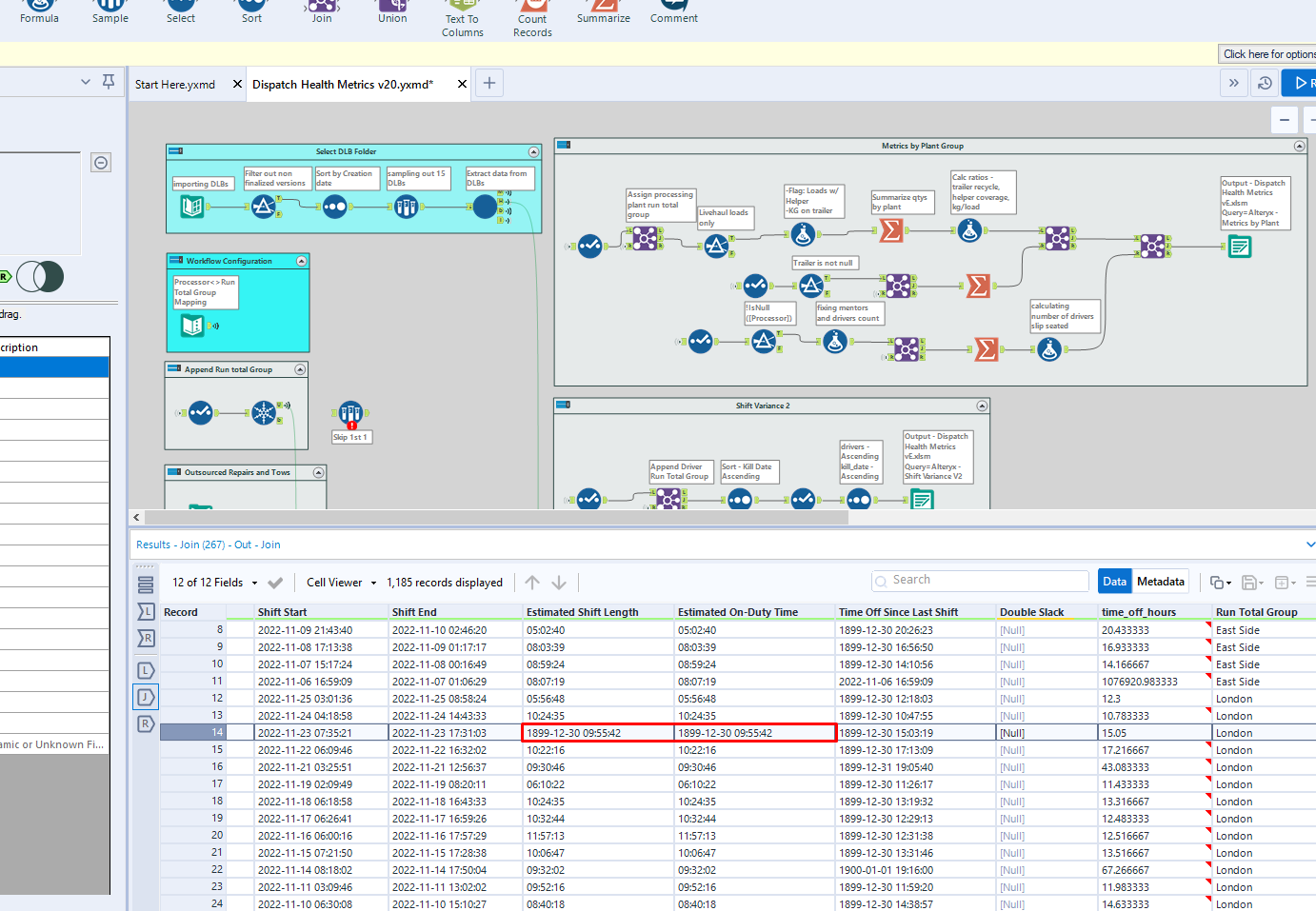Show the J join output anchor results
1316x911 pixels.
pos(146,698)
